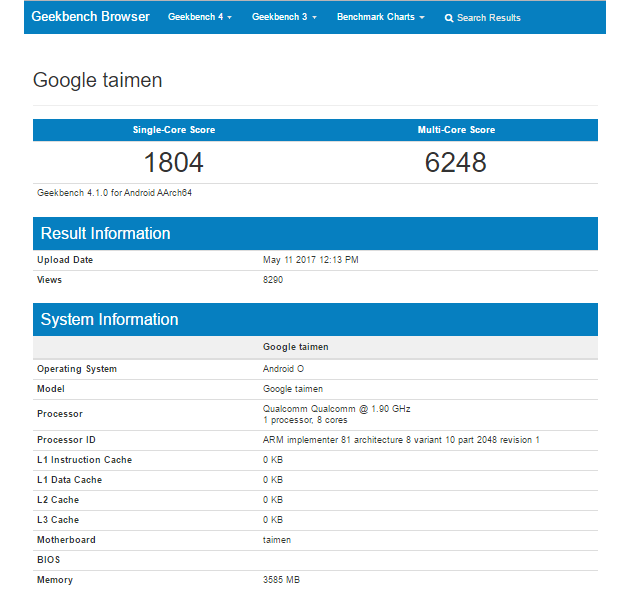
Task: Select the single-core score 1804
Action: coord(174,162)
